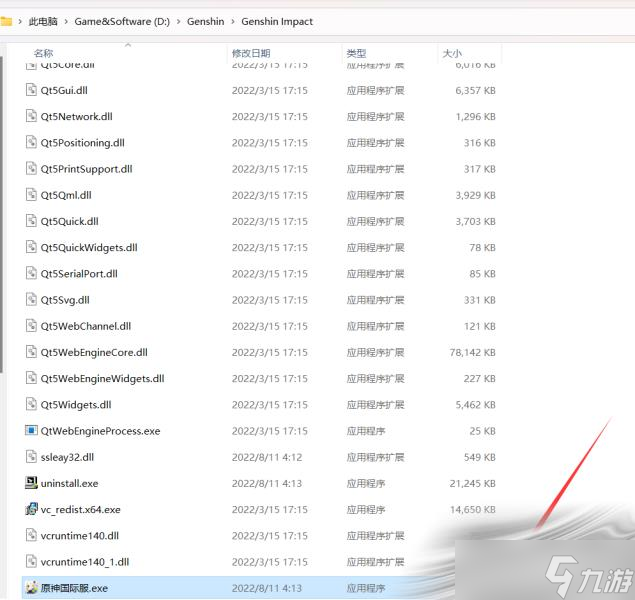Click the Qt5SerialPort.dll file icon
635x600 pixels.
pos(31,273)
